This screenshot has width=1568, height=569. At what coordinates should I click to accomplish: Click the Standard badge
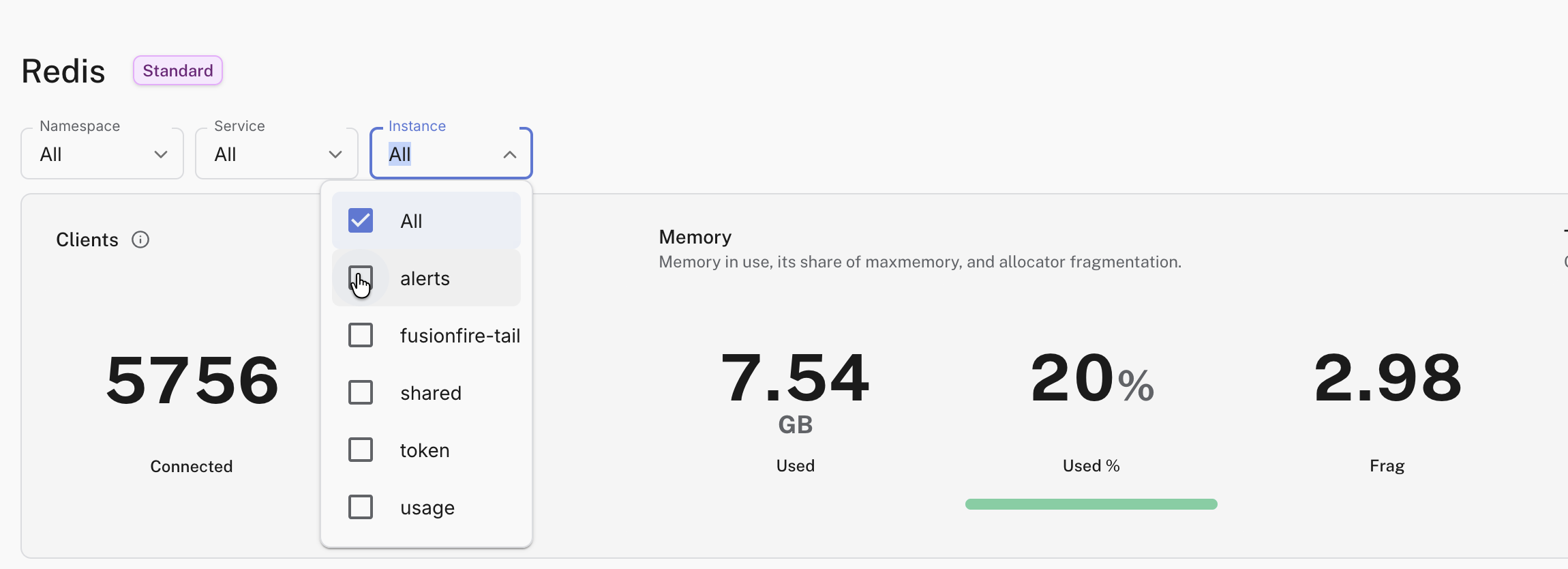tap(178, 70)
